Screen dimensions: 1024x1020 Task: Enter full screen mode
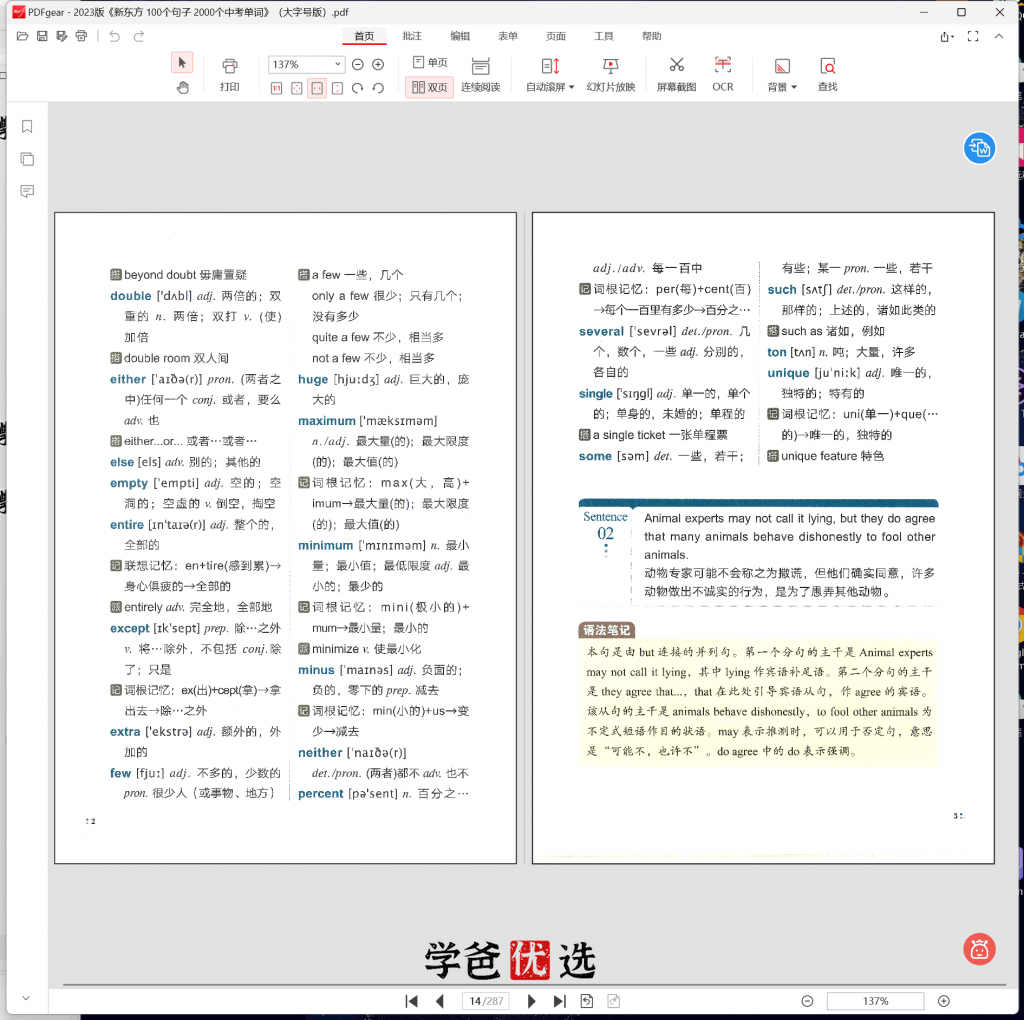coord(973,37)
